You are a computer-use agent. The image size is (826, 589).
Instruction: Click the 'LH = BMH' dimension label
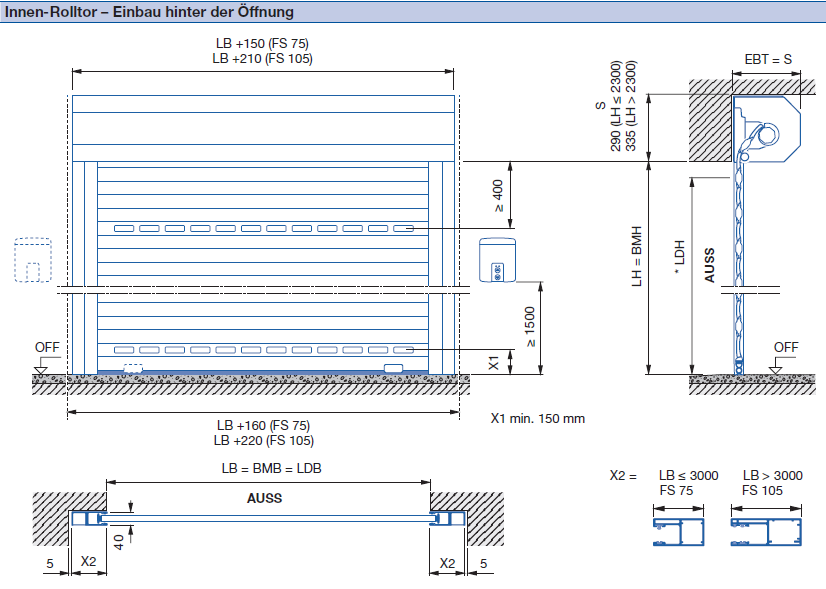637,257
